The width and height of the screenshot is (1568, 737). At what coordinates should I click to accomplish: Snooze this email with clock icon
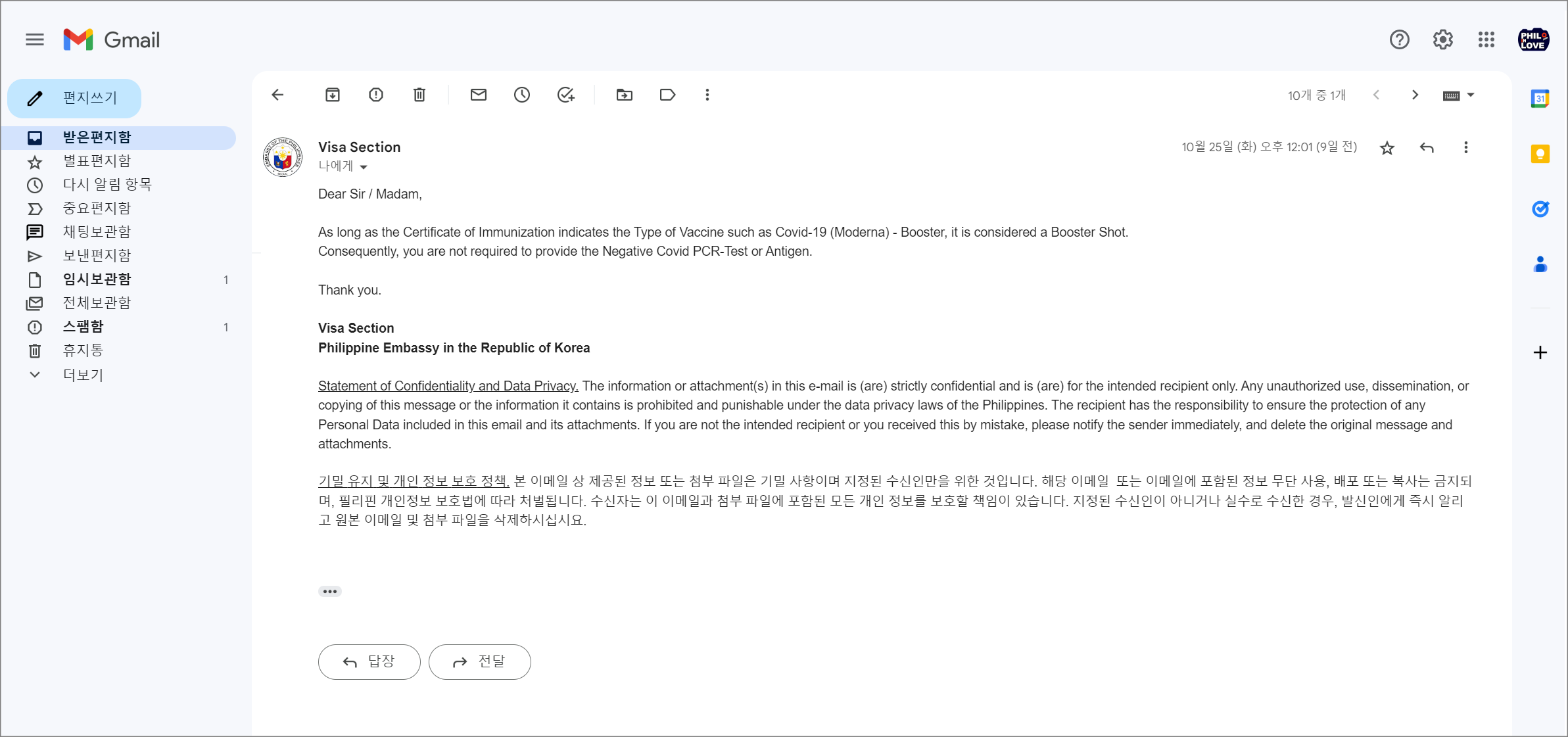click(522, 95)
